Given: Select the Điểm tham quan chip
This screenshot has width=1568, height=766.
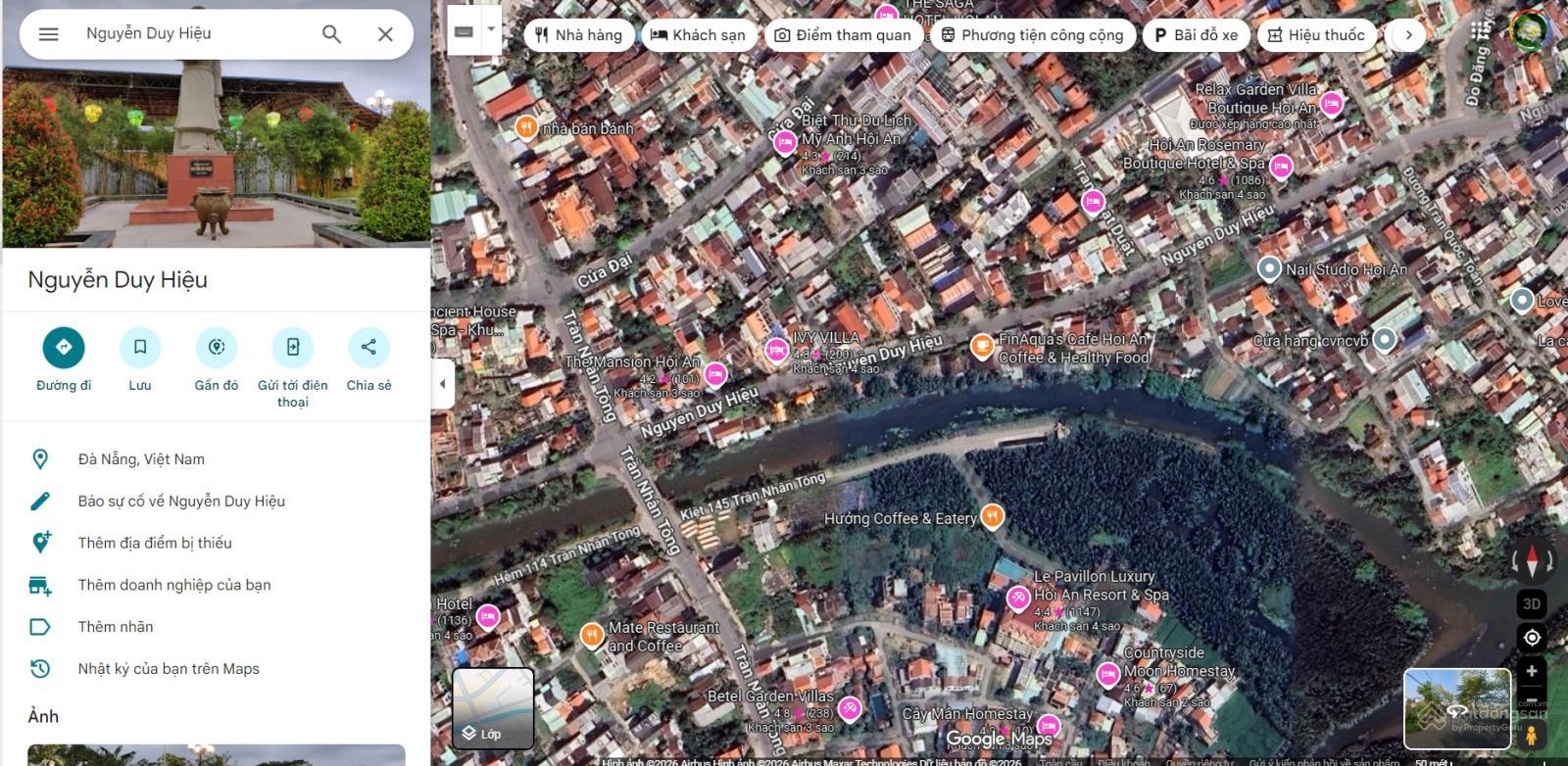Looking at the screenshot, I should [843, 35].
